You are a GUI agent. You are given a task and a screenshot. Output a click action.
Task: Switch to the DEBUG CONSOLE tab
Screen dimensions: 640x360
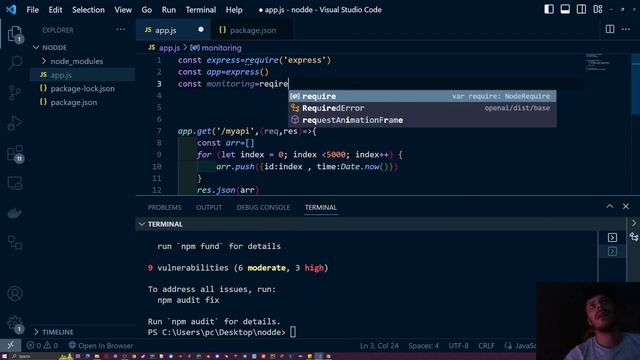(x=263, y=207)
